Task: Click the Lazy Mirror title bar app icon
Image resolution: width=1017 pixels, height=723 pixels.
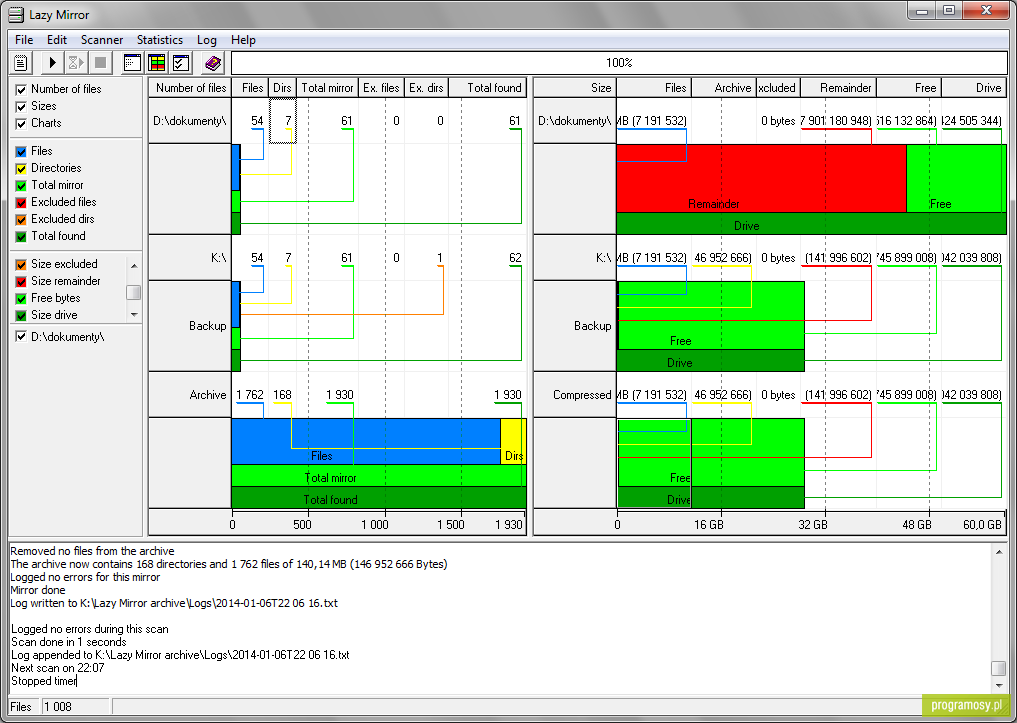Action: [16, 14]
